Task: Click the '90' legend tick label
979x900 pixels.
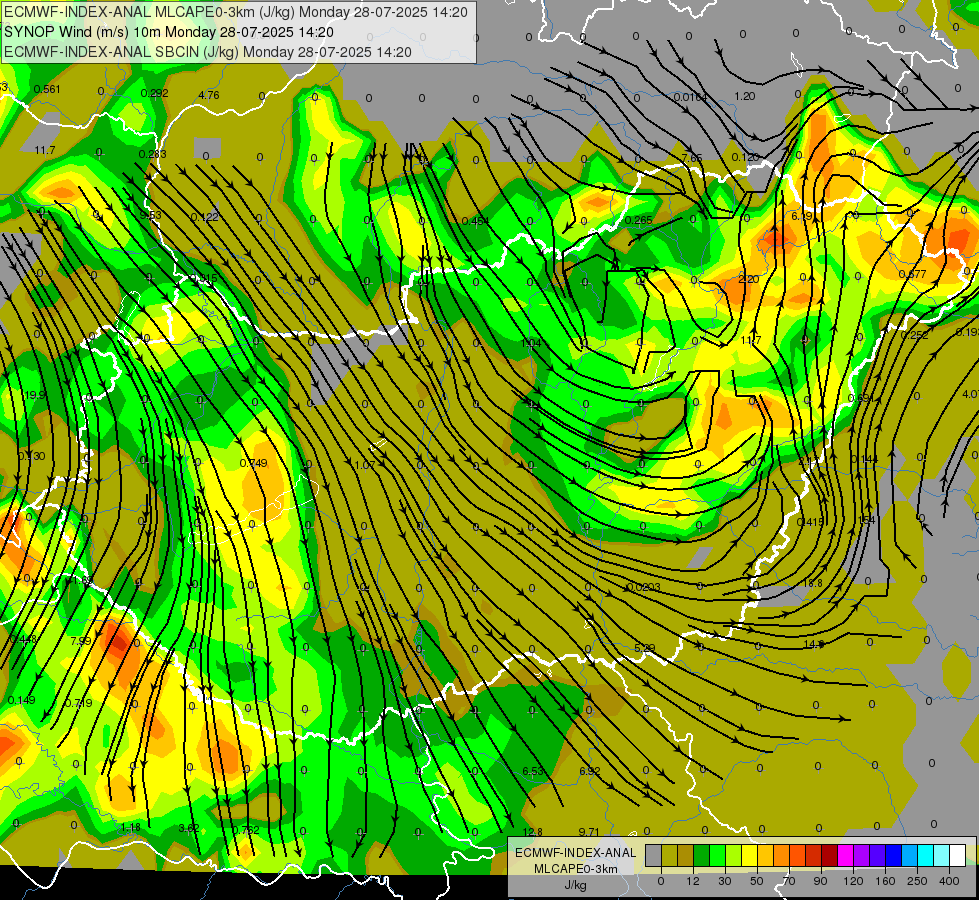Action: coord(820,881)
